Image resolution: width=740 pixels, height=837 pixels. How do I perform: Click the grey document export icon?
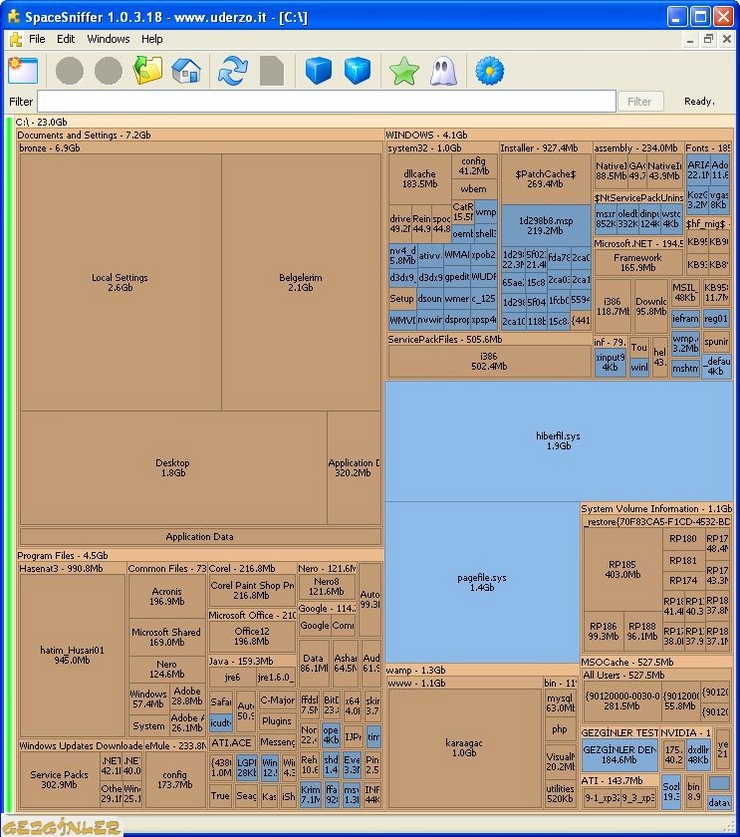(272, 70)
